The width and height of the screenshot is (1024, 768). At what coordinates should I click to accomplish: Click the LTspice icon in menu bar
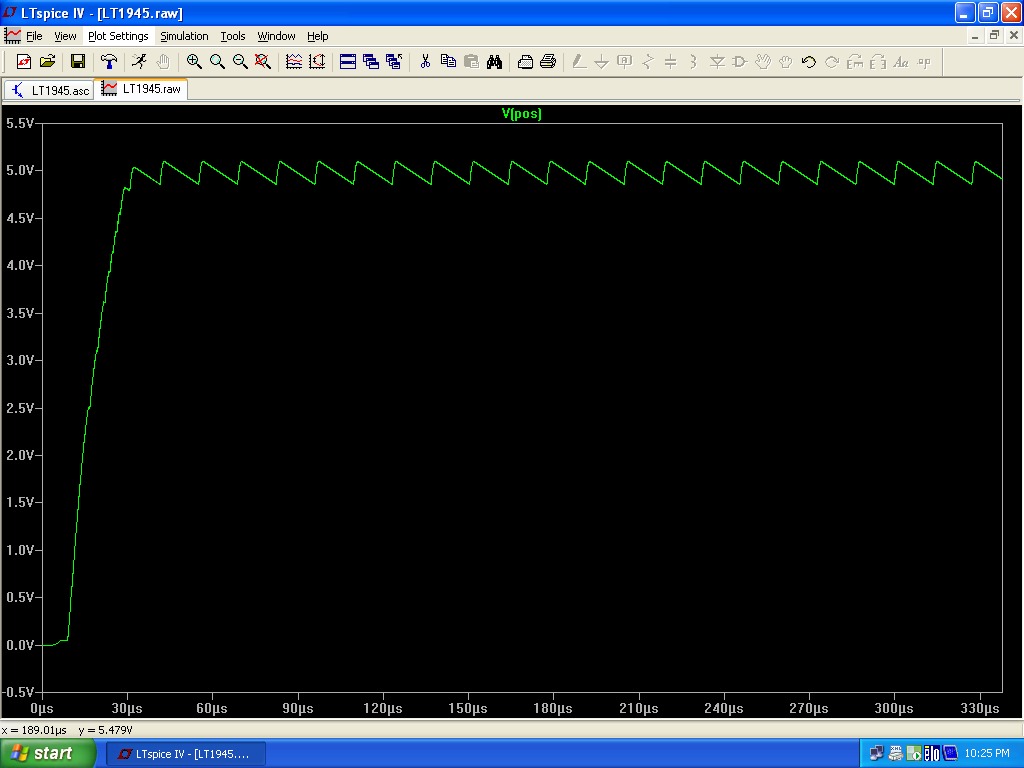[x=12, y=36]
